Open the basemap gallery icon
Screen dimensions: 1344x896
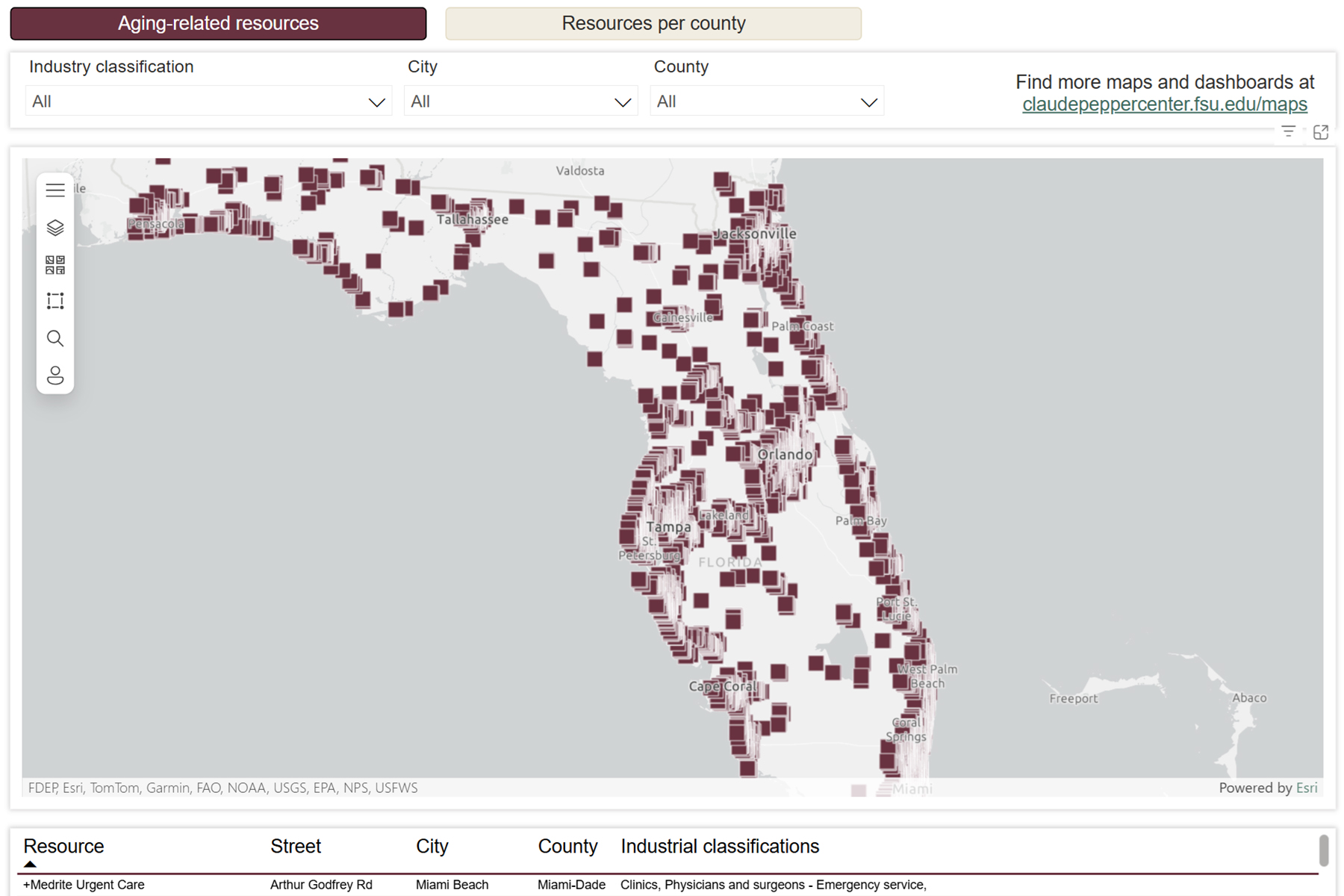pyautogui.click(x=55, y=264)
